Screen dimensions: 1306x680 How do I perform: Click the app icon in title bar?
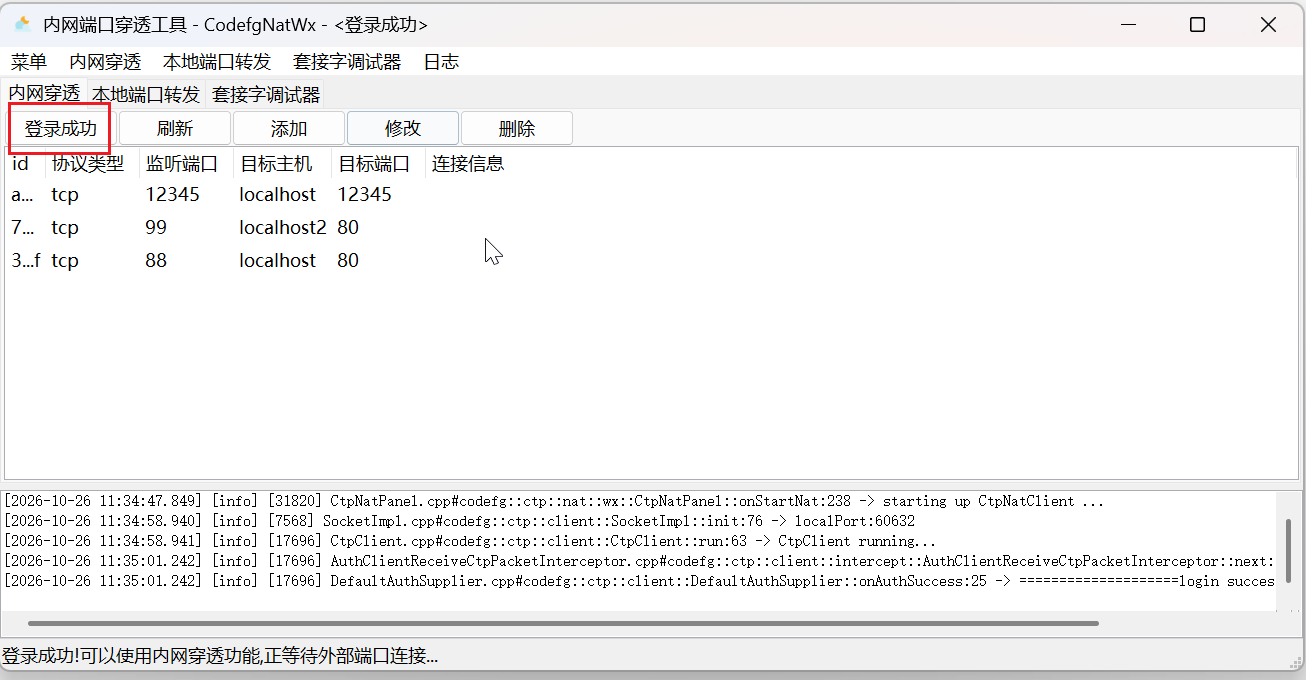23,25
